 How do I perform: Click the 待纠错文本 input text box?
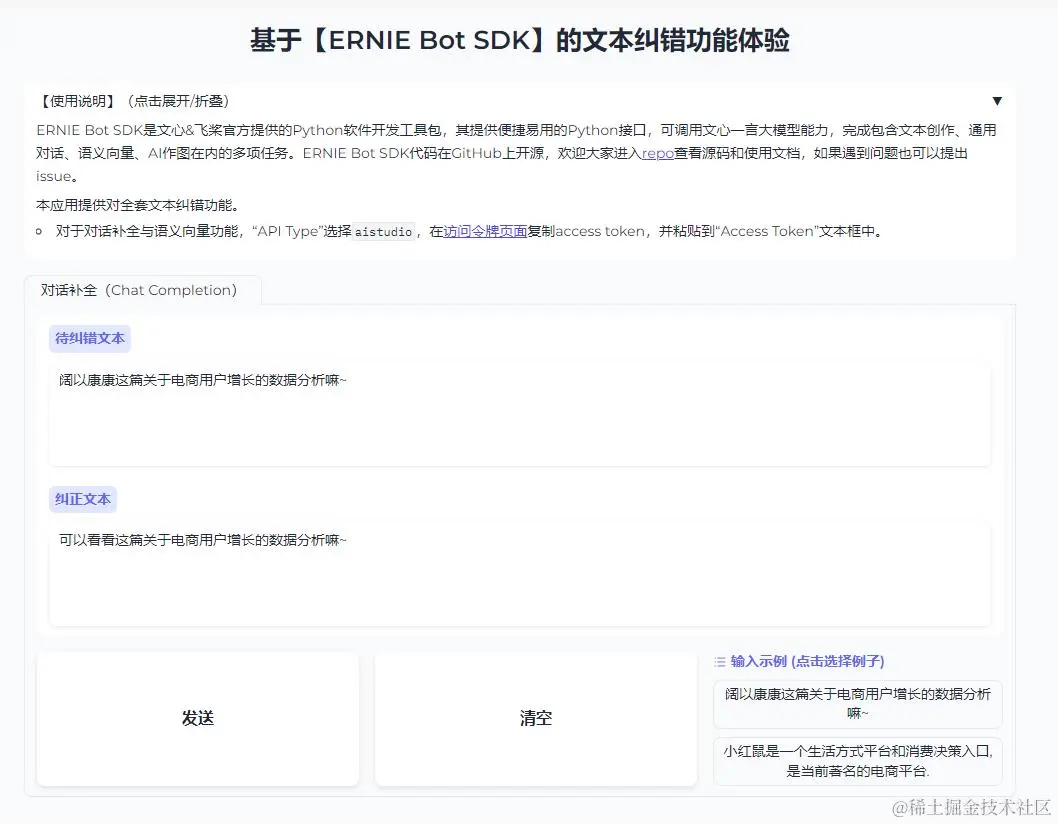(520, 414)
